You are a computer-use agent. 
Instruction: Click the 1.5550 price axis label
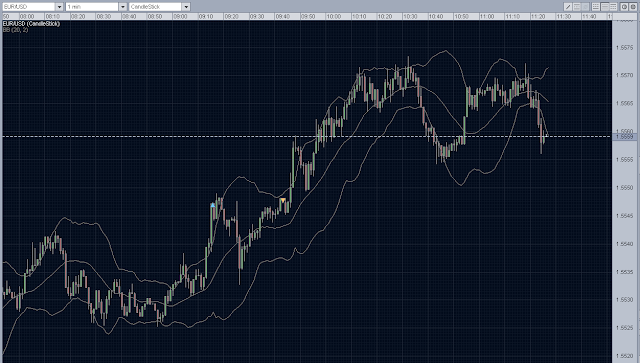[624, 187]
